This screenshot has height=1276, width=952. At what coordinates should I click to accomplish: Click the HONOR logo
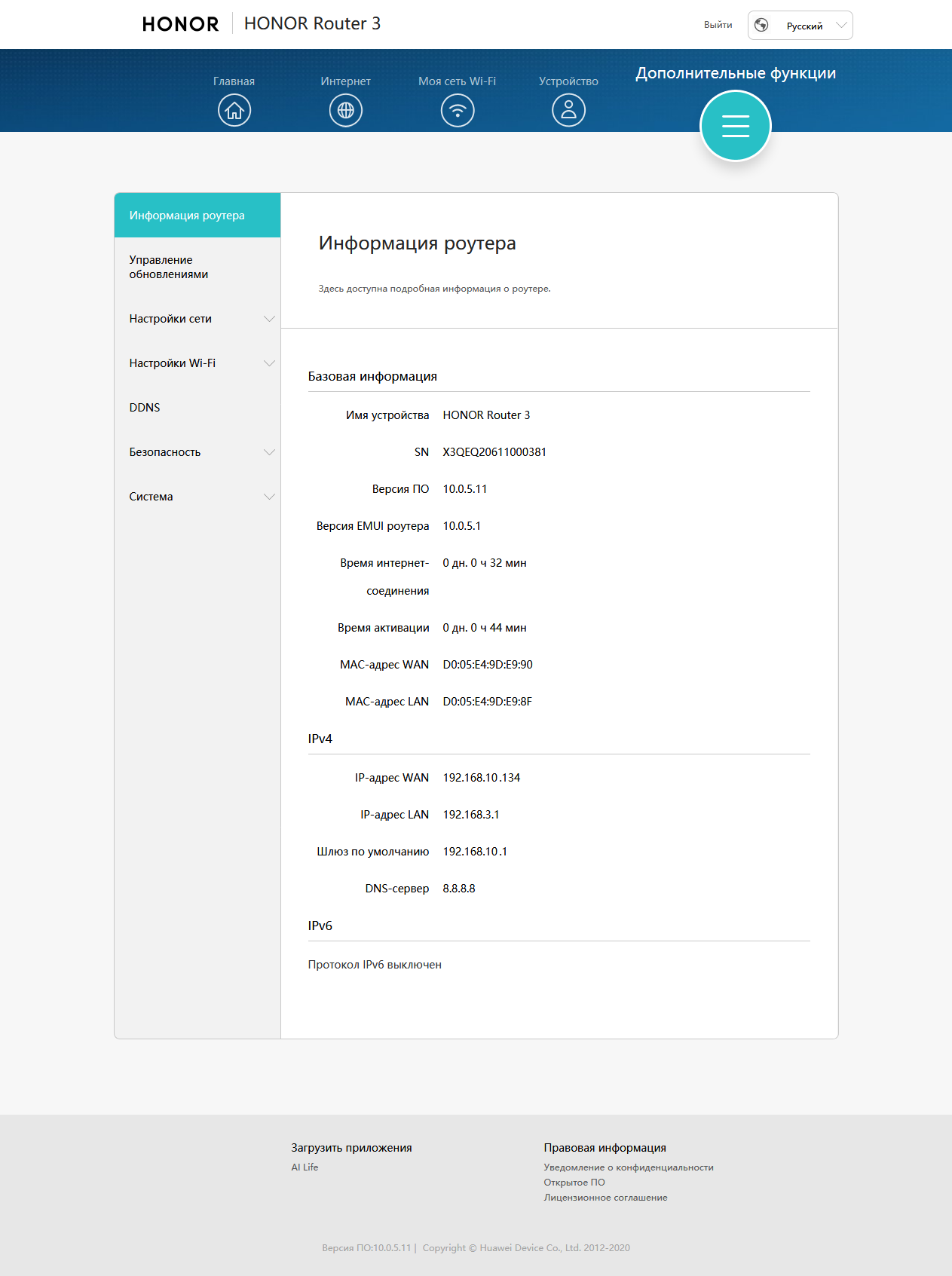(x=180, y=24)
